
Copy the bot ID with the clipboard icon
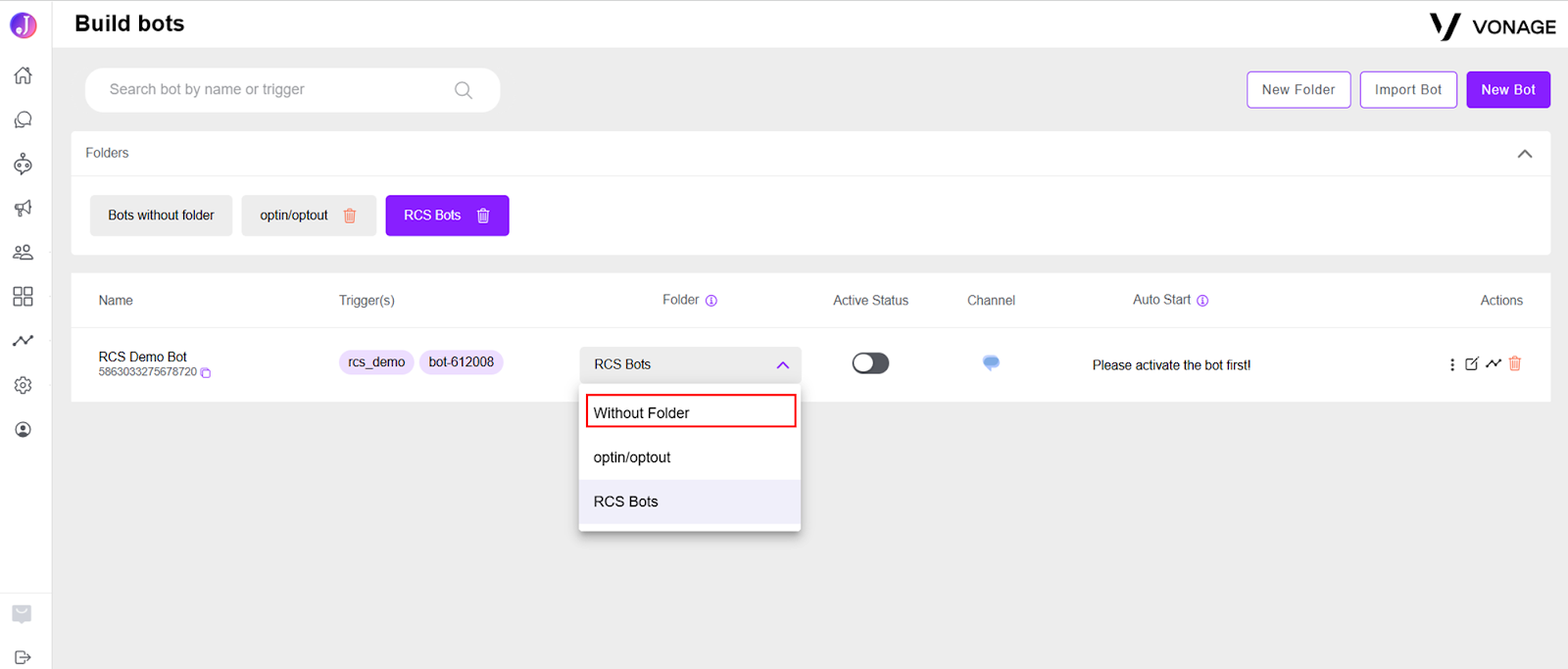tap(206, 372)
